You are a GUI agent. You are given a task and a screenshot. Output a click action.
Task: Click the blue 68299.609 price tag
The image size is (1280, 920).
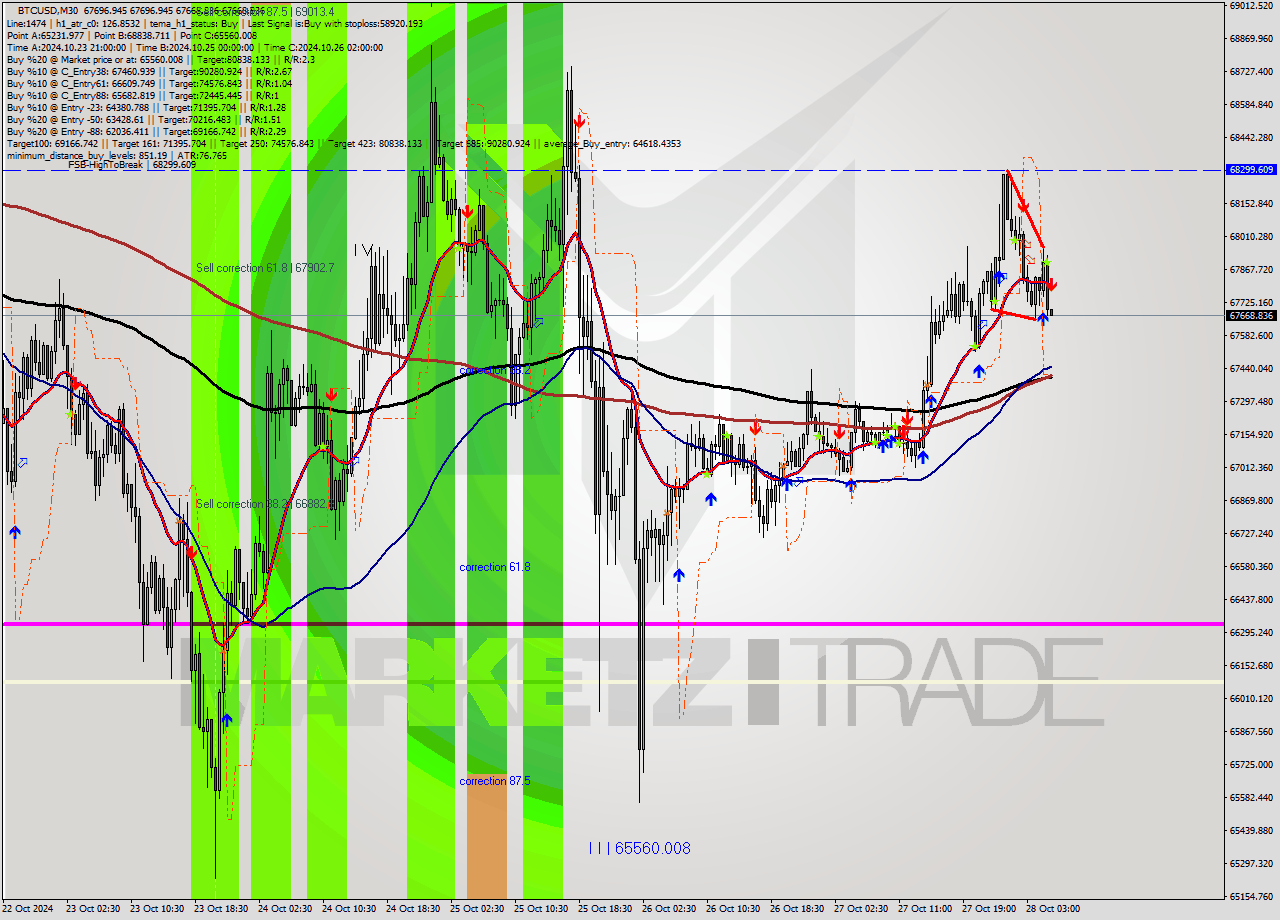[1251, 170]
